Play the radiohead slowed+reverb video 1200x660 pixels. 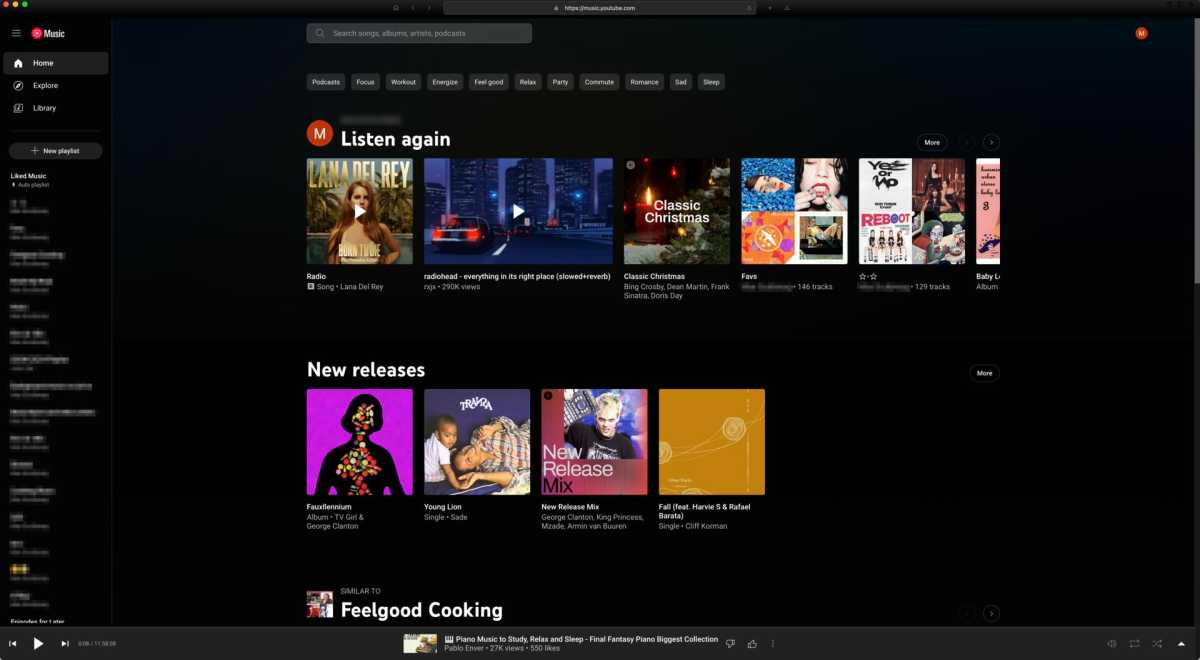point(518,211)
